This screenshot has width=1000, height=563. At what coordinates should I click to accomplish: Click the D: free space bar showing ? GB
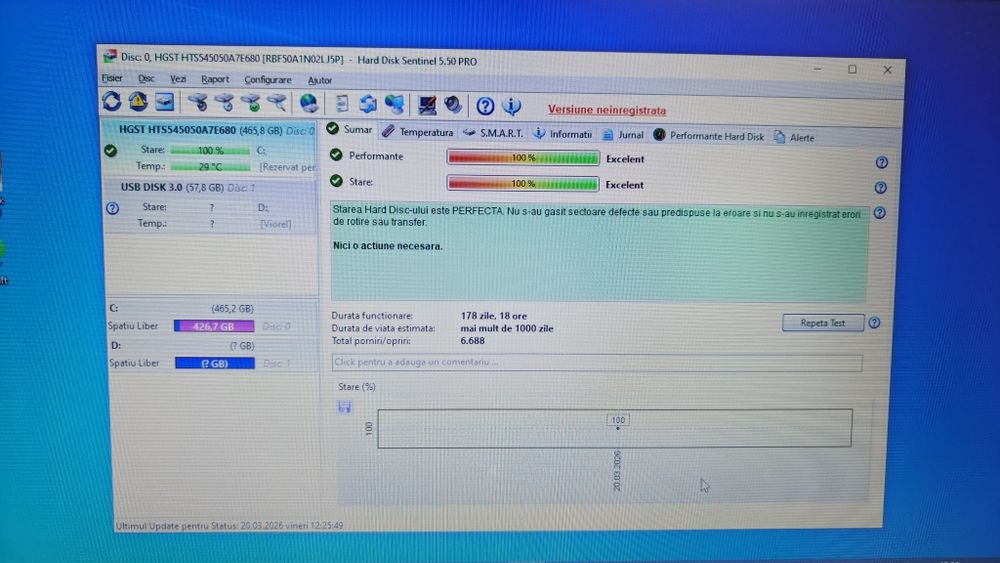coord(215,363)
